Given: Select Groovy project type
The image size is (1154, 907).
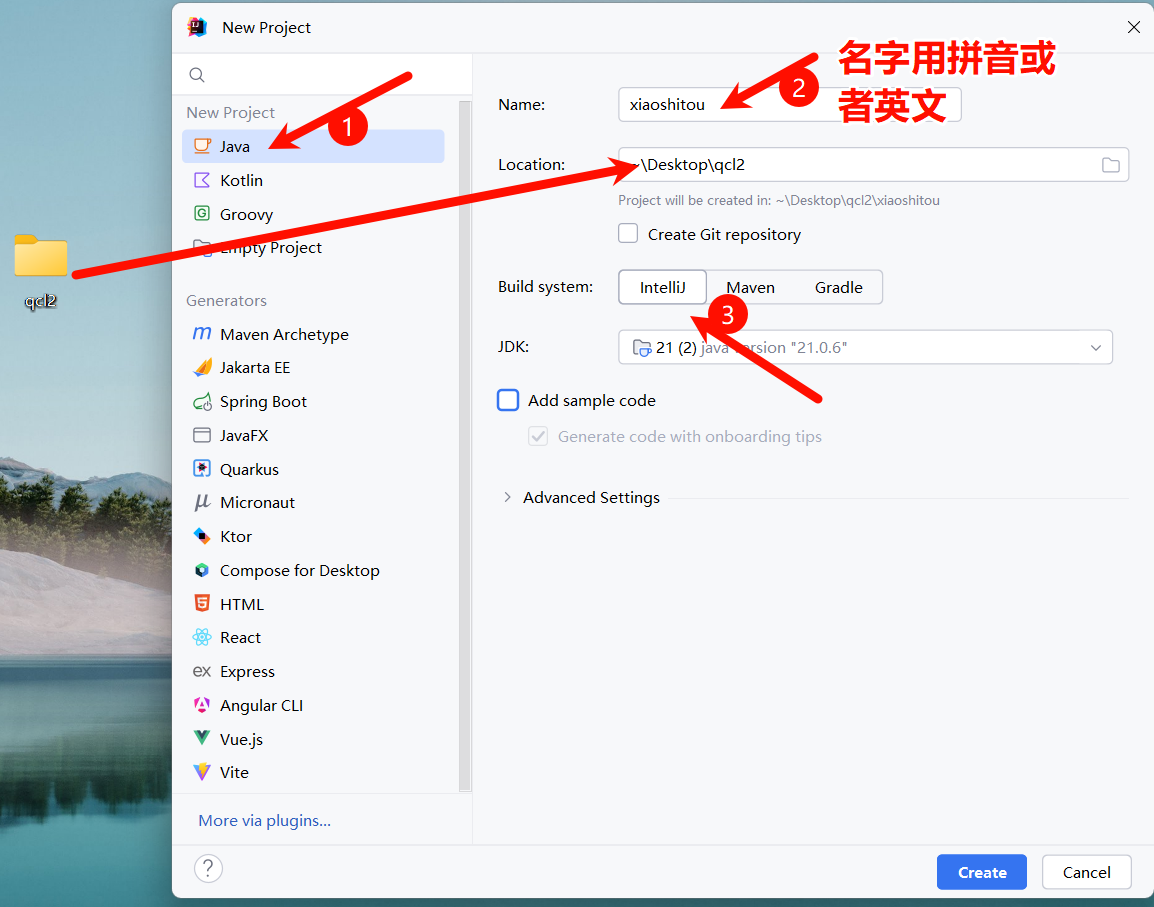Looking at the screenshot, I should 313,214.
